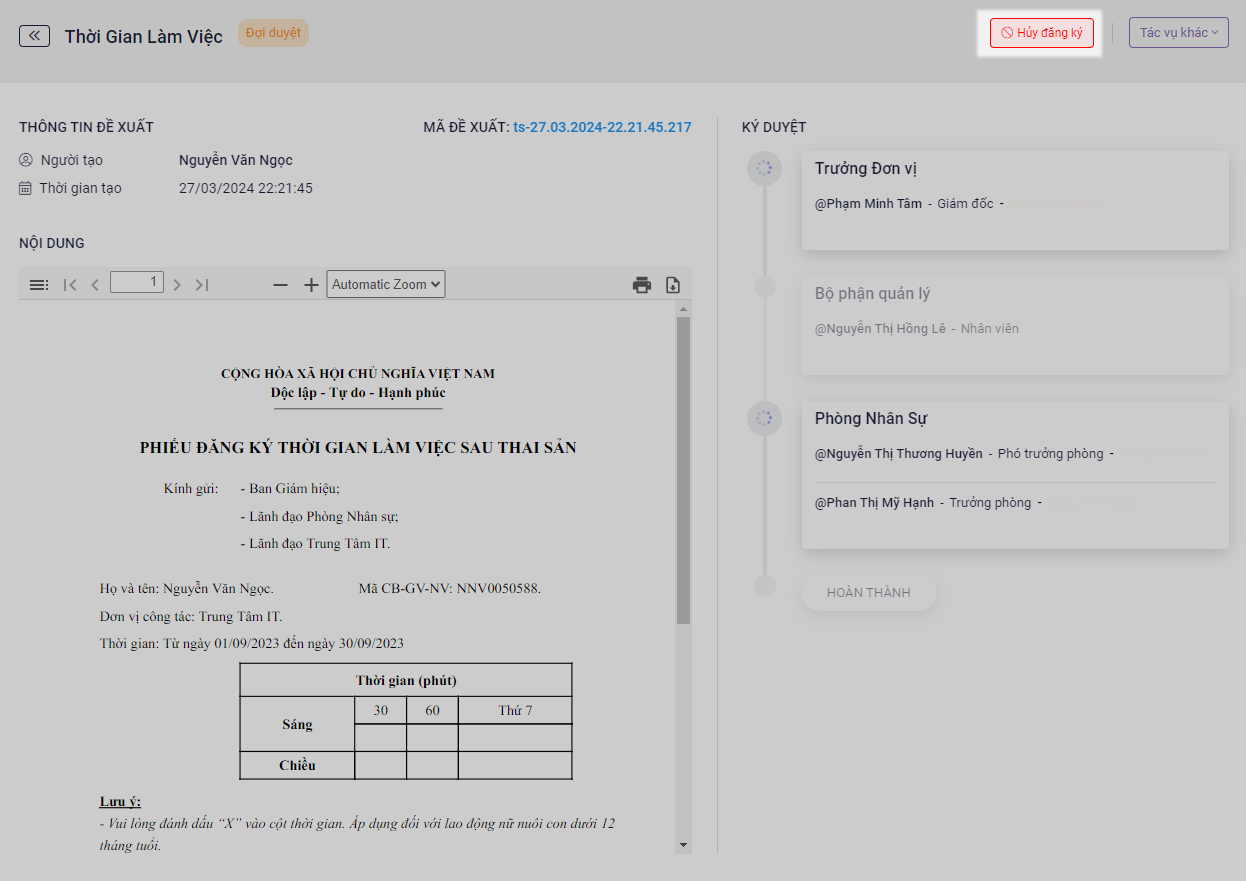Open proposal code ts-27.03.2024 link
The image size is (1246, 881).
coord(602,127)
